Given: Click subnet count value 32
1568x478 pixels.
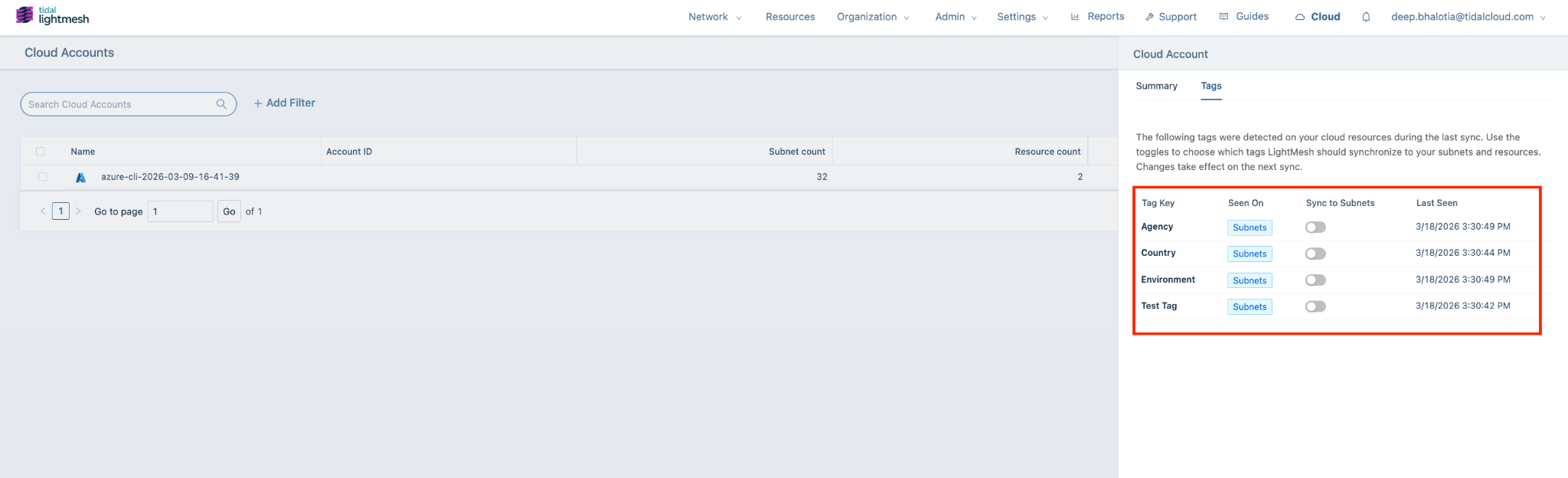Looking at the screenshot, I should point(822,177).
